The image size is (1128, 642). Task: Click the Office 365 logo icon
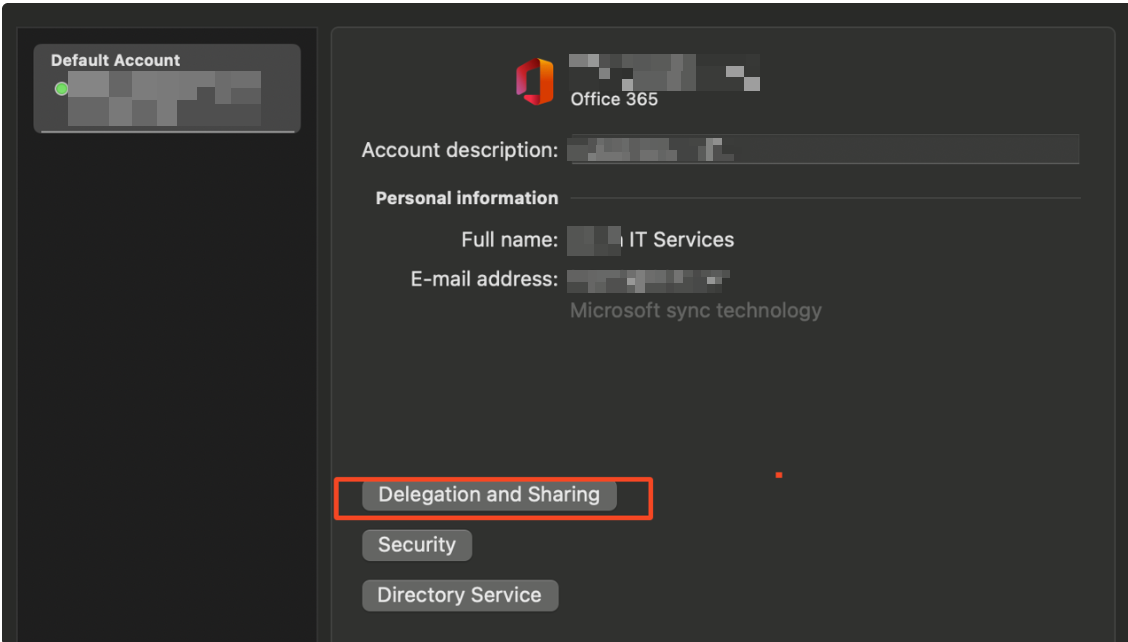535,81
